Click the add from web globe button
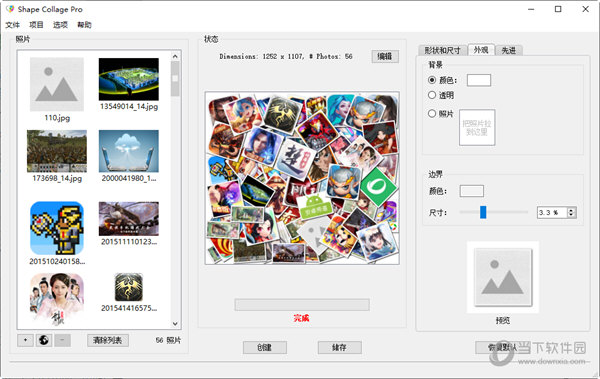Image resolution: width=600 pixels, height=379 pixels. (44, 340)
